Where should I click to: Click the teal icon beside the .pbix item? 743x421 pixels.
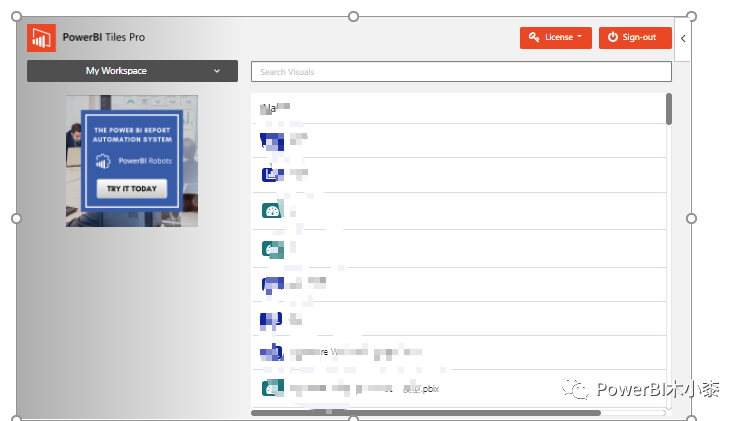(x=271, y=387)
